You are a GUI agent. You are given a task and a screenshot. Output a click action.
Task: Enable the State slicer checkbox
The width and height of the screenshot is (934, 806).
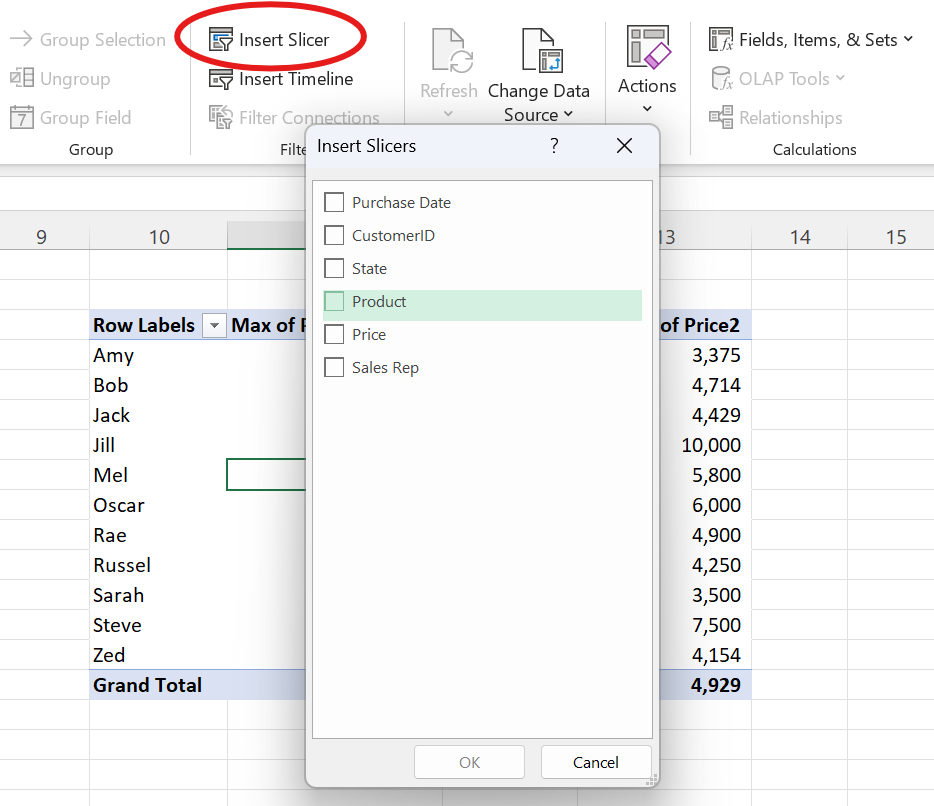(x=334, y=268)
